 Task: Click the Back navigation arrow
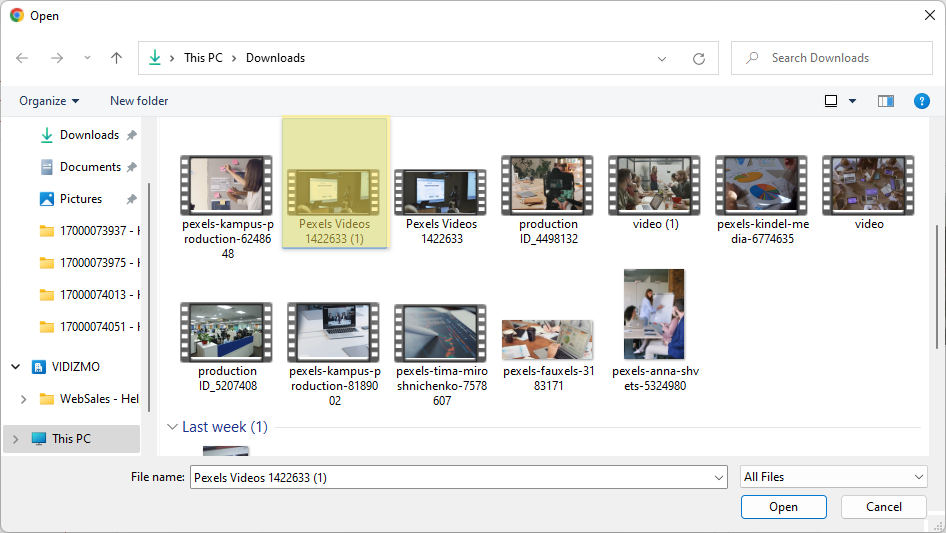point(22,58)
